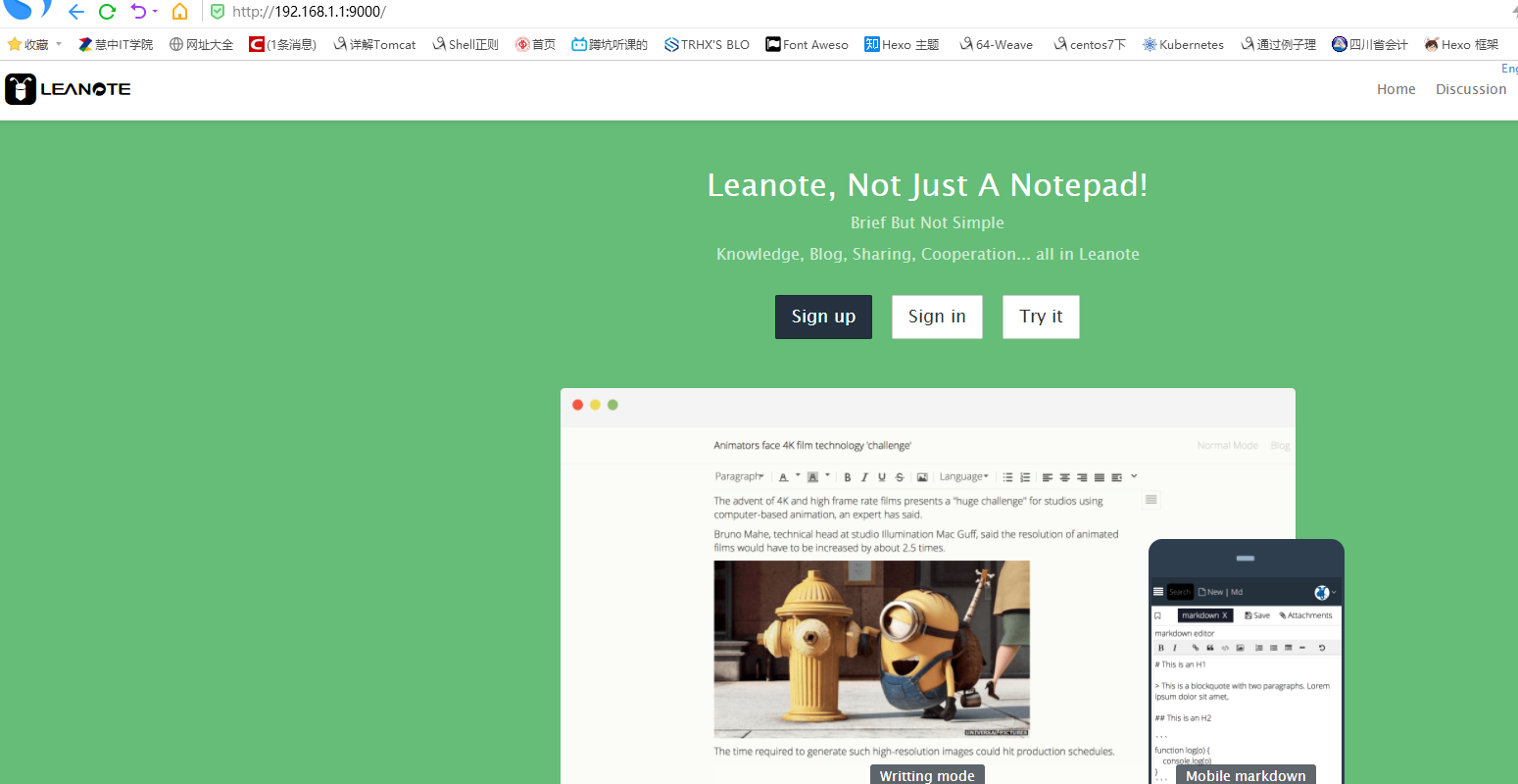Open the Kubernetes bookmark
This screenshot has height=784, width=1518.
click(x=1183, y=44)
